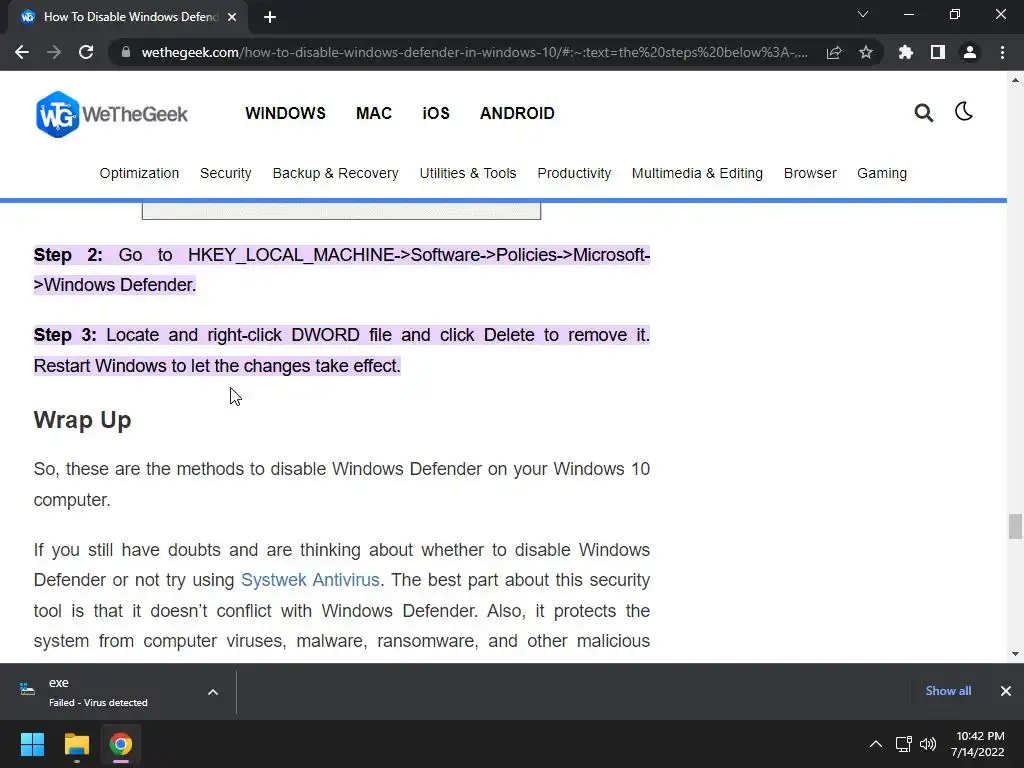Open the MAC menu item

pos(374,113)
